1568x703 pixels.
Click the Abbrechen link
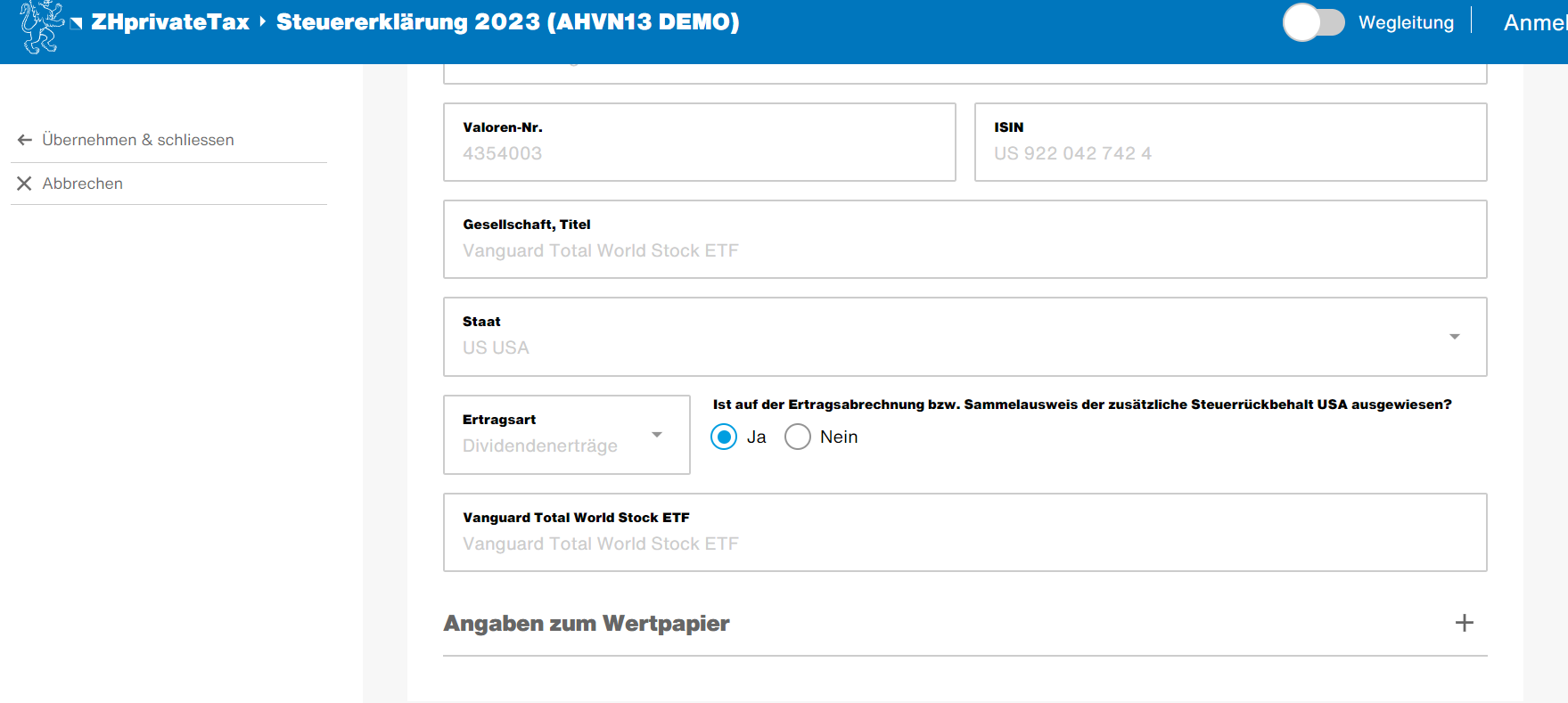click(83, 184)
